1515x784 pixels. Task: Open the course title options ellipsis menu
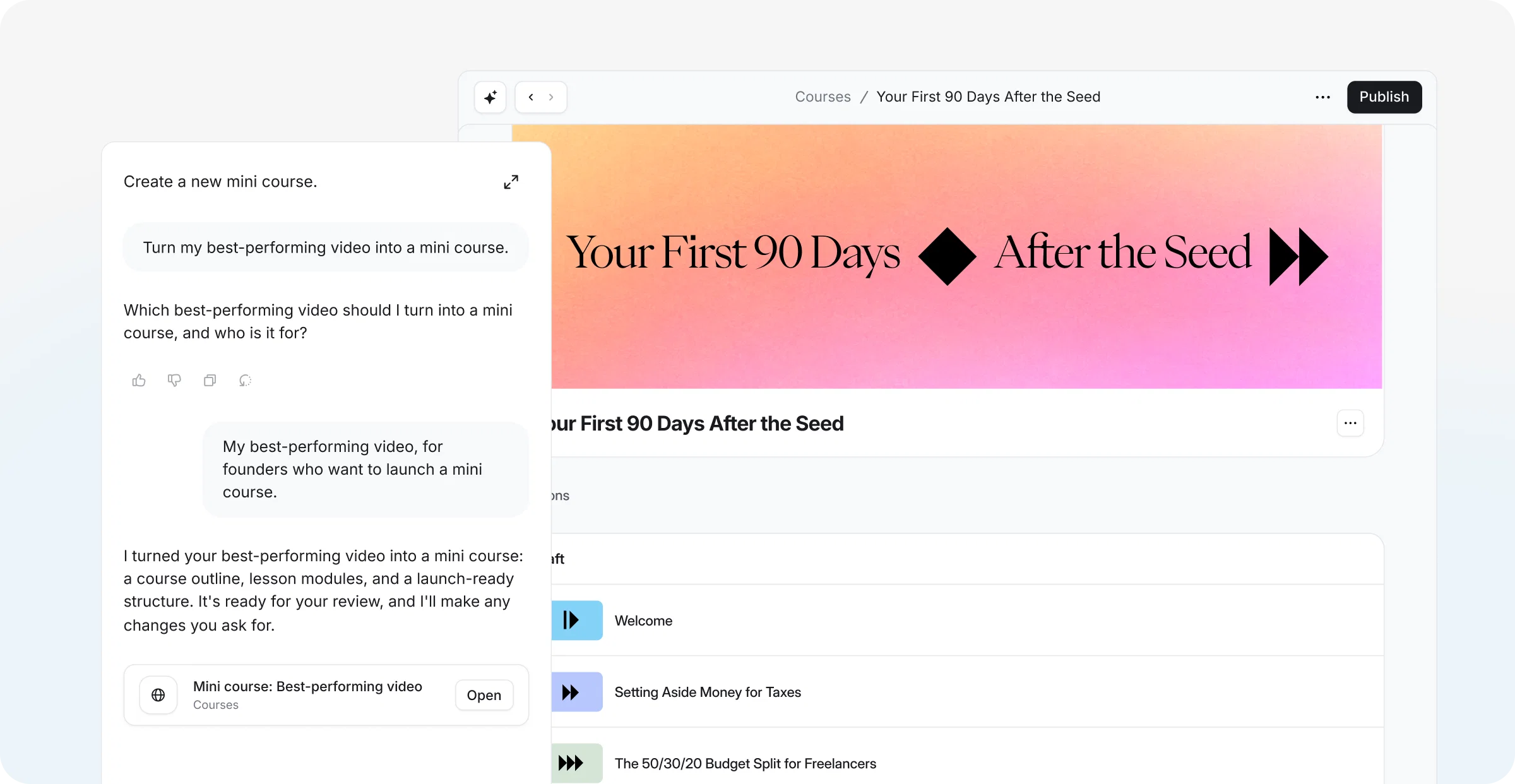[x=1350, y=423]
